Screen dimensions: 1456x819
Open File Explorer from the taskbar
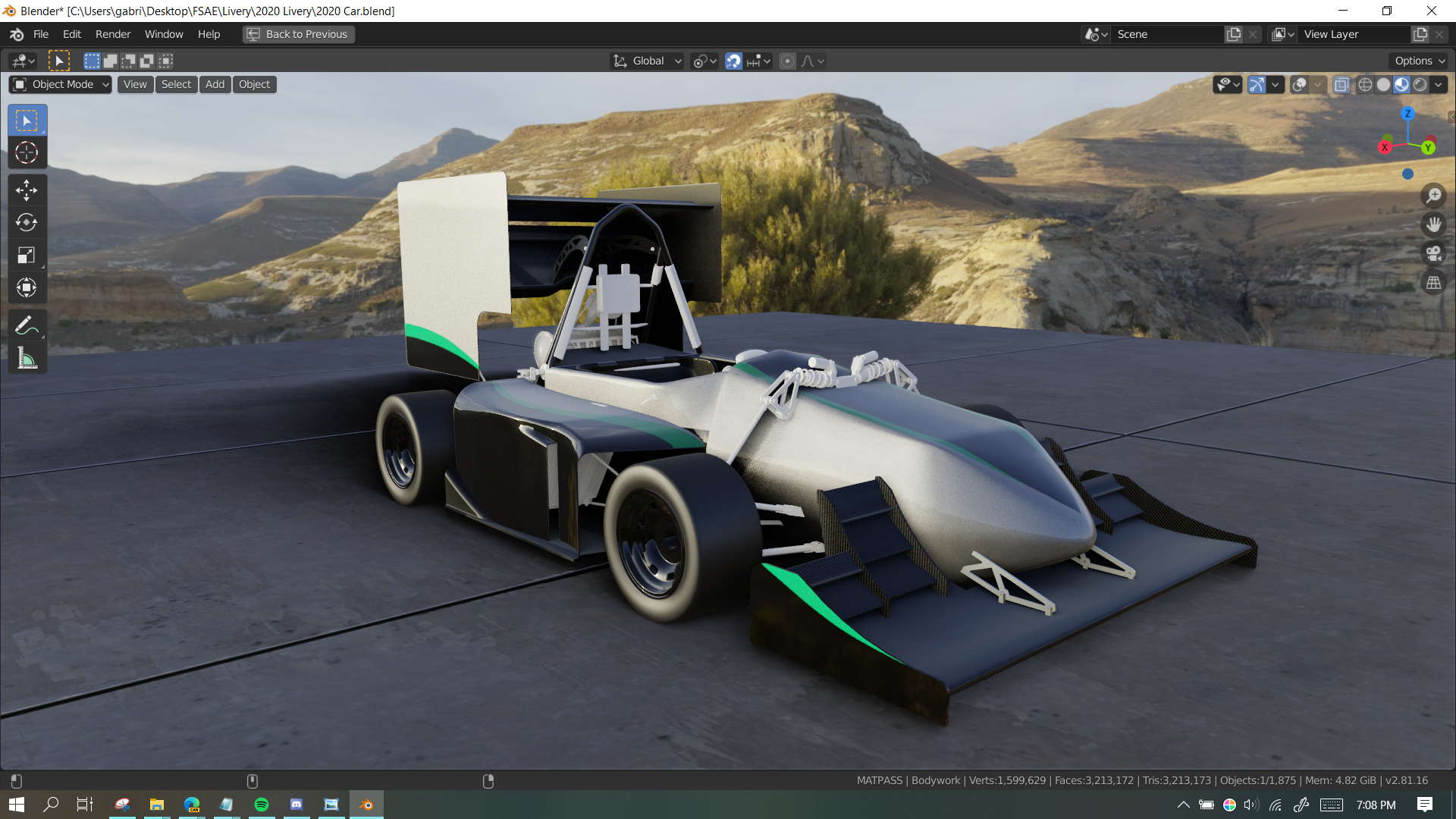tap(157, 805)
